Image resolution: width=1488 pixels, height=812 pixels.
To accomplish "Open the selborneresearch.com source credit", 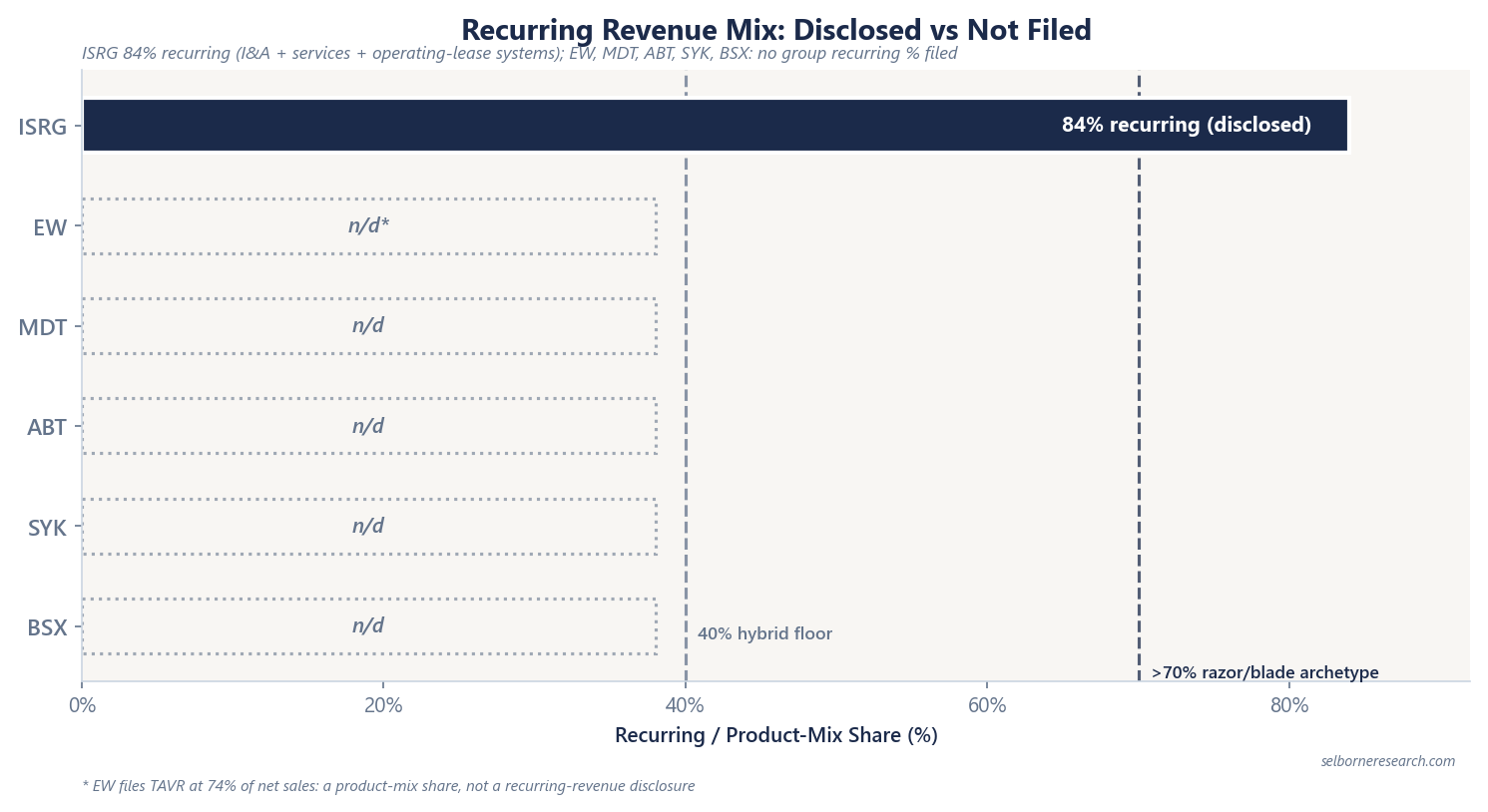I will [1387, 761].
